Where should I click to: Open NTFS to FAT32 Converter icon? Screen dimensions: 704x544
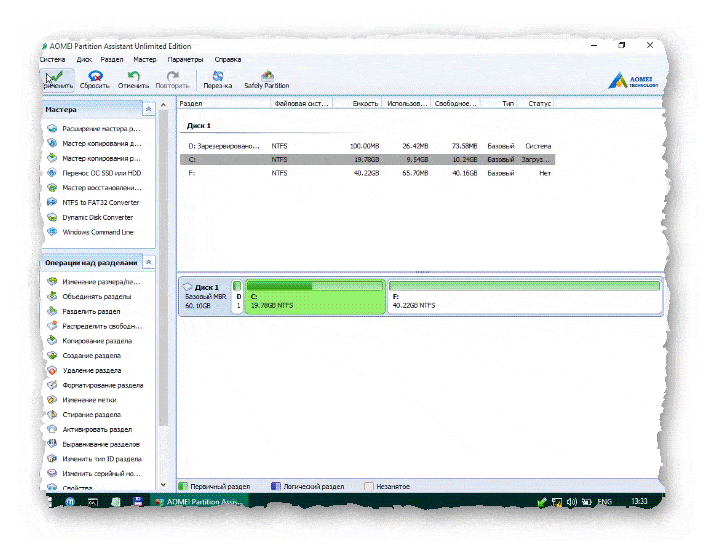pyautogui.click(x=52, y=202)
